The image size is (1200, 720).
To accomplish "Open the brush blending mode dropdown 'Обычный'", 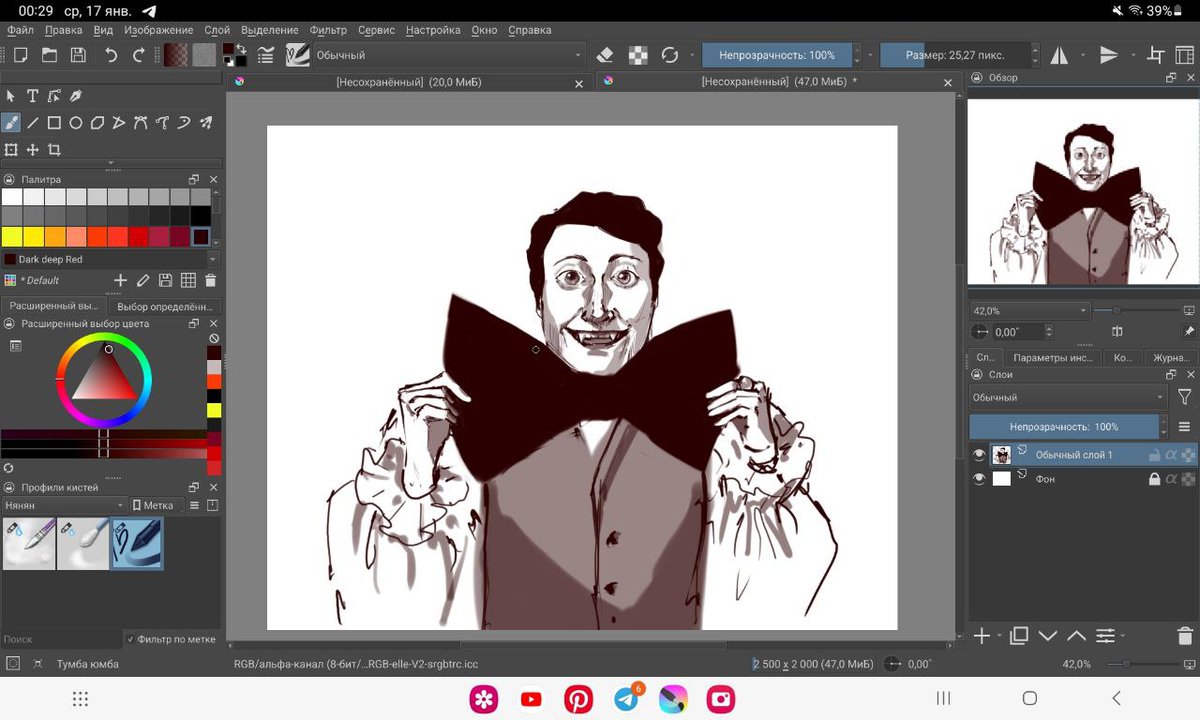I will click(448, 55).
